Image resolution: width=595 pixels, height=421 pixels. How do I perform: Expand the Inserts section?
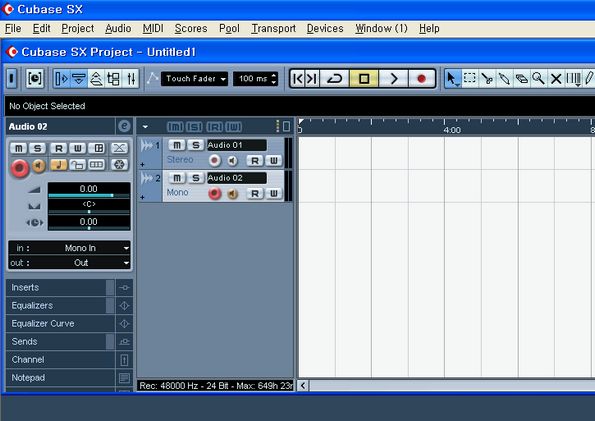(x=60, y=287)
